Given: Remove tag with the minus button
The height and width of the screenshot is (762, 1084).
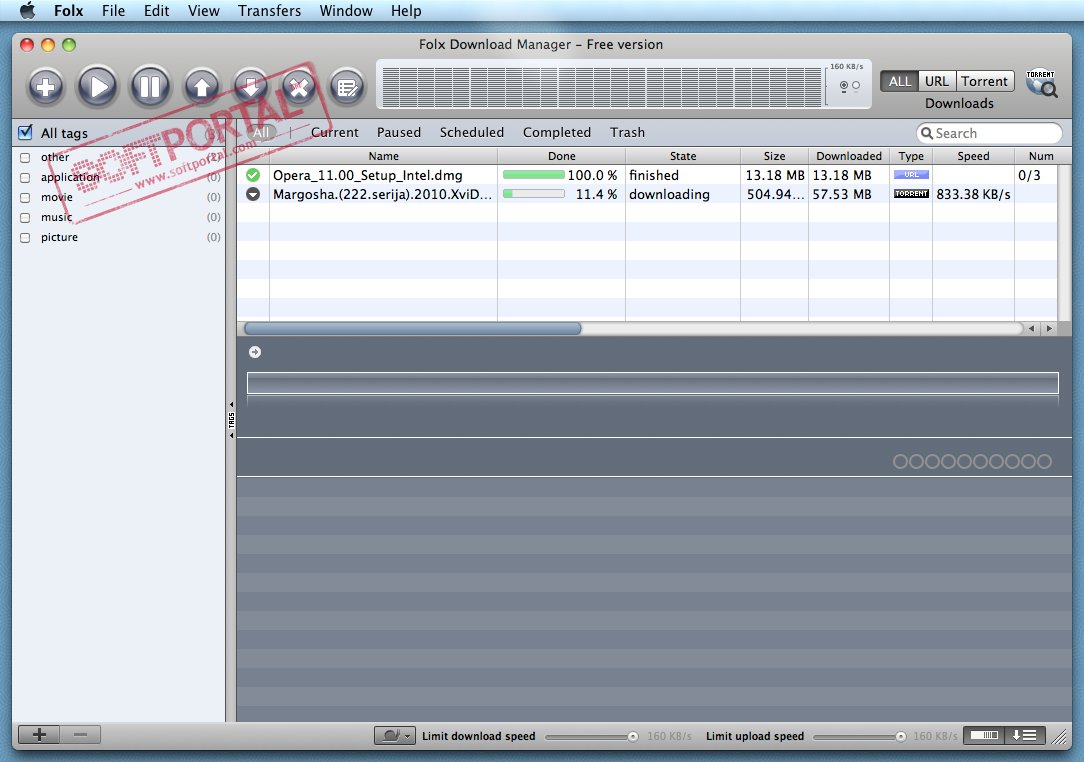Looking at the screenshot, I should tap(80, 734).
